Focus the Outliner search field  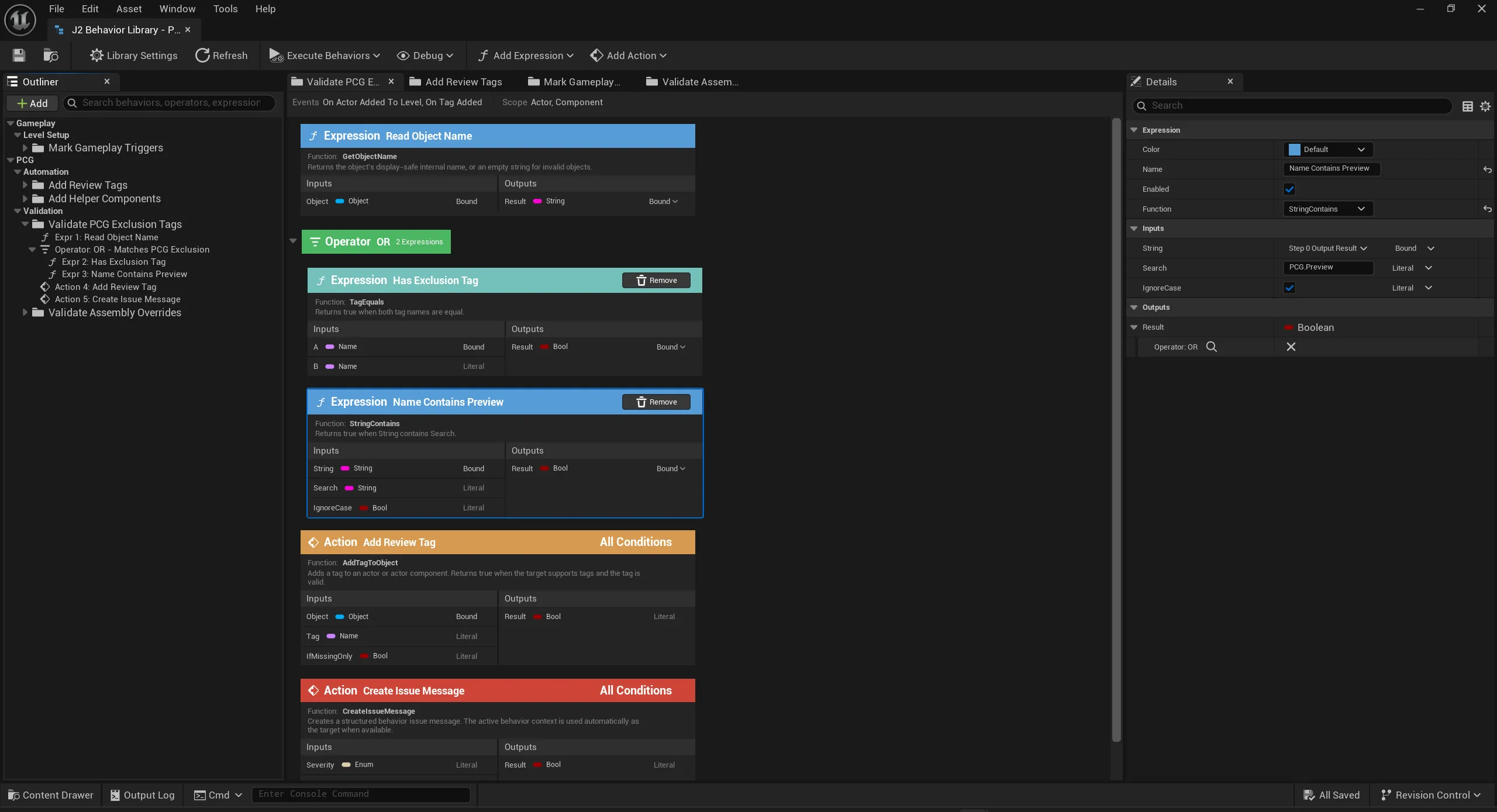coord(170,103)
